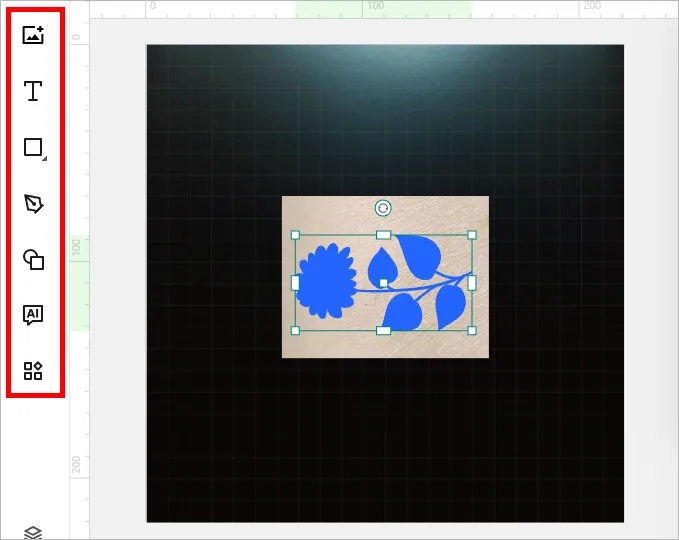Click the bottom-left selection corner handle
The image size is (679, 540).
coord(295,331)
